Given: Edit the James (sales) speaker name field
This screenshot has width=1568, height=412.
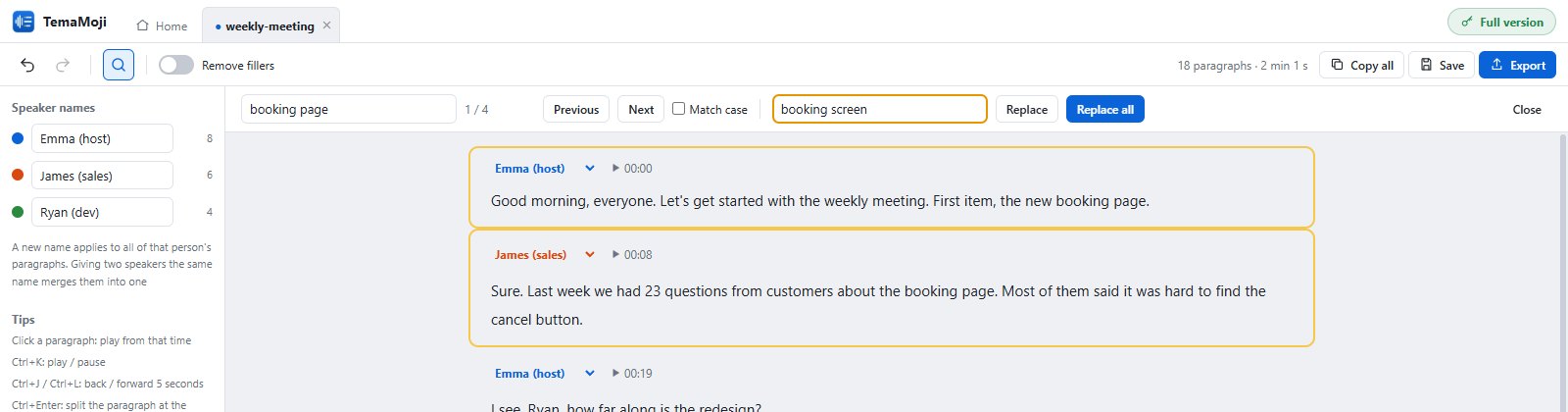Looking at the screenshot, I should pos(102,176).
